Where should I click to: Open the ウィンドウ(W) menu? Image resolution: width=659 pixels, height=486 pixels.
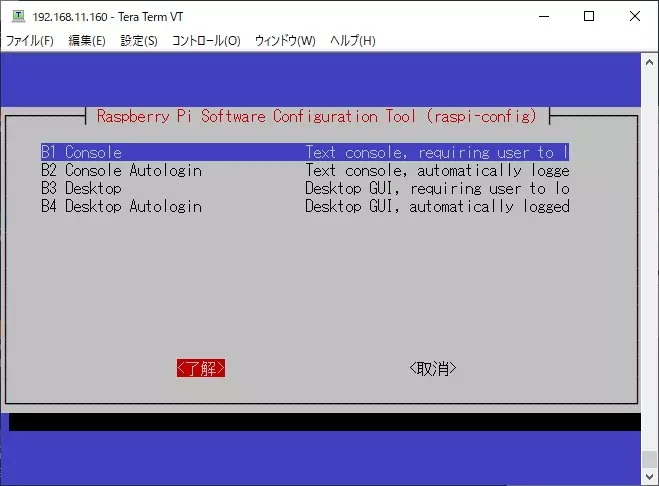[x=285, y=41]
